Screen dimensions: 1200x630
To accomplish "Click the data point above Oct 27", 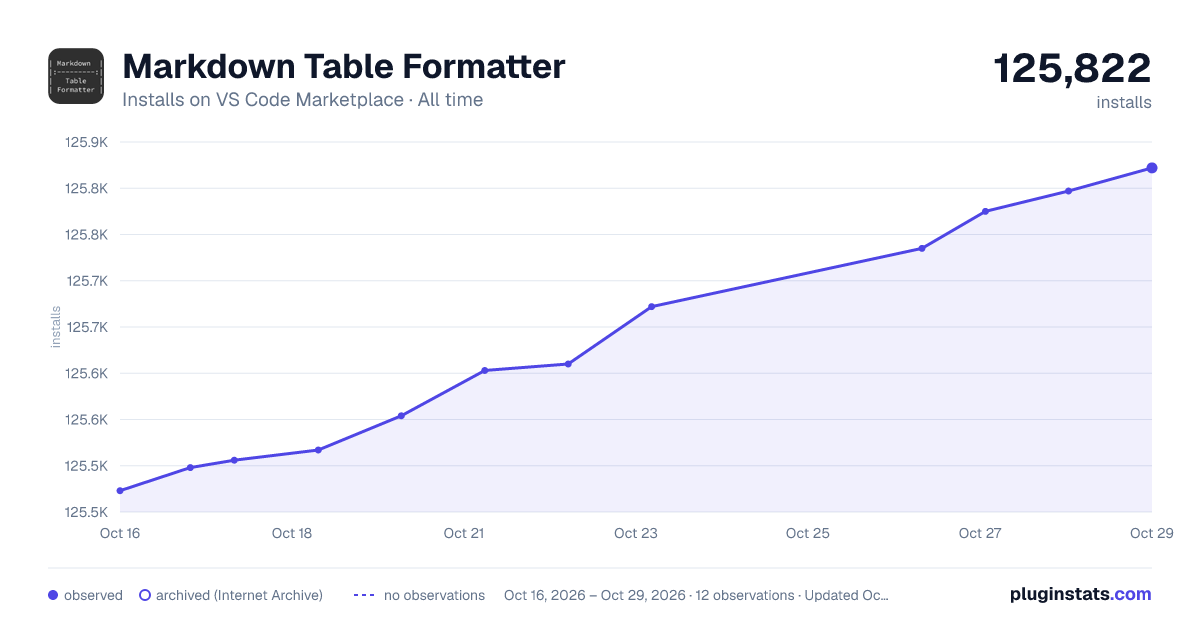I will 985,211.
